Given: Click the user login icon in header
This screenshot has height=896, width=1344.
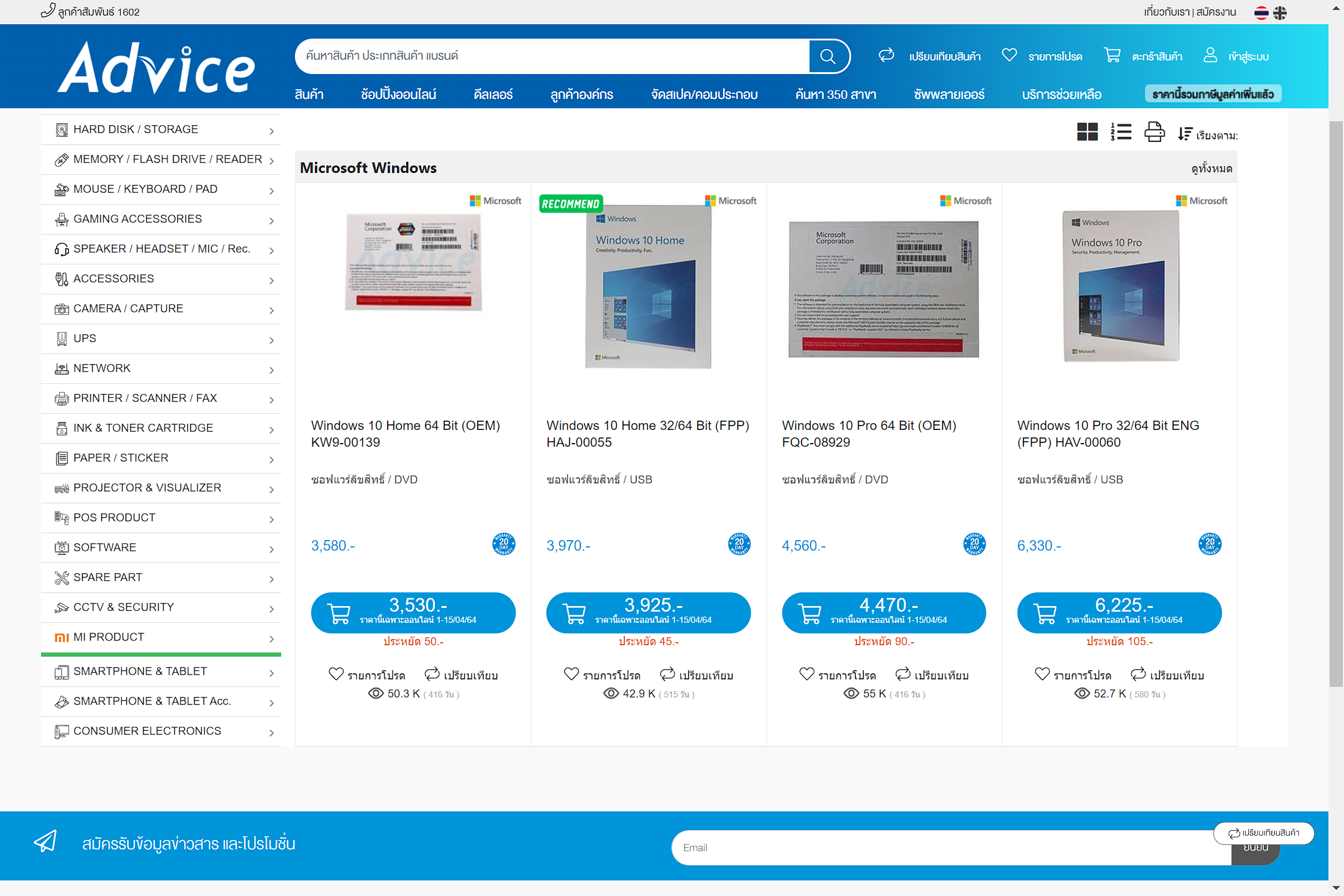Looking at the screenshot, I should coord(1210,55).
